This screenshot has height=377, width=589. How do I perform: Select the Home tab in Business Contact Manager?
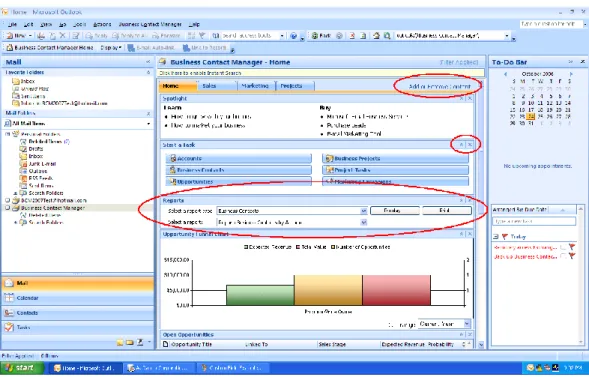pyautogui.click(x=178, y=86)
